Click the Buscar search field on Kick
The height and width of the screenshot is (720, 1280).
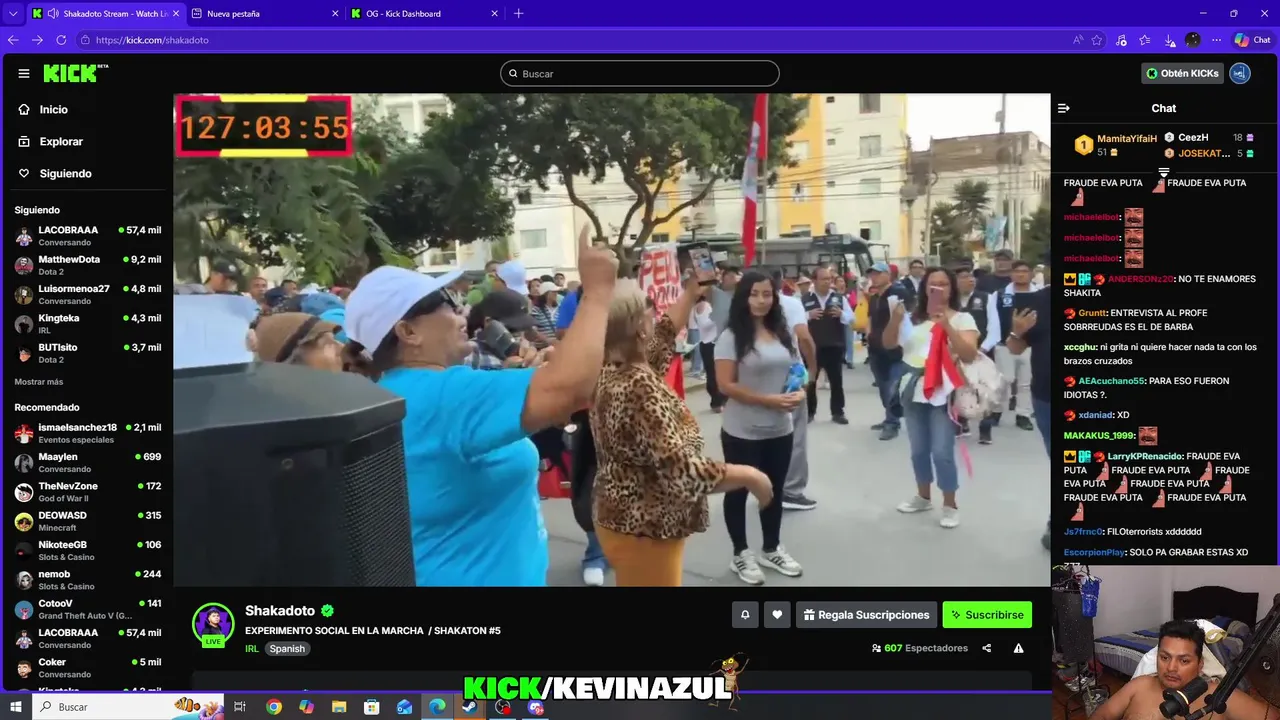(640, 73)
